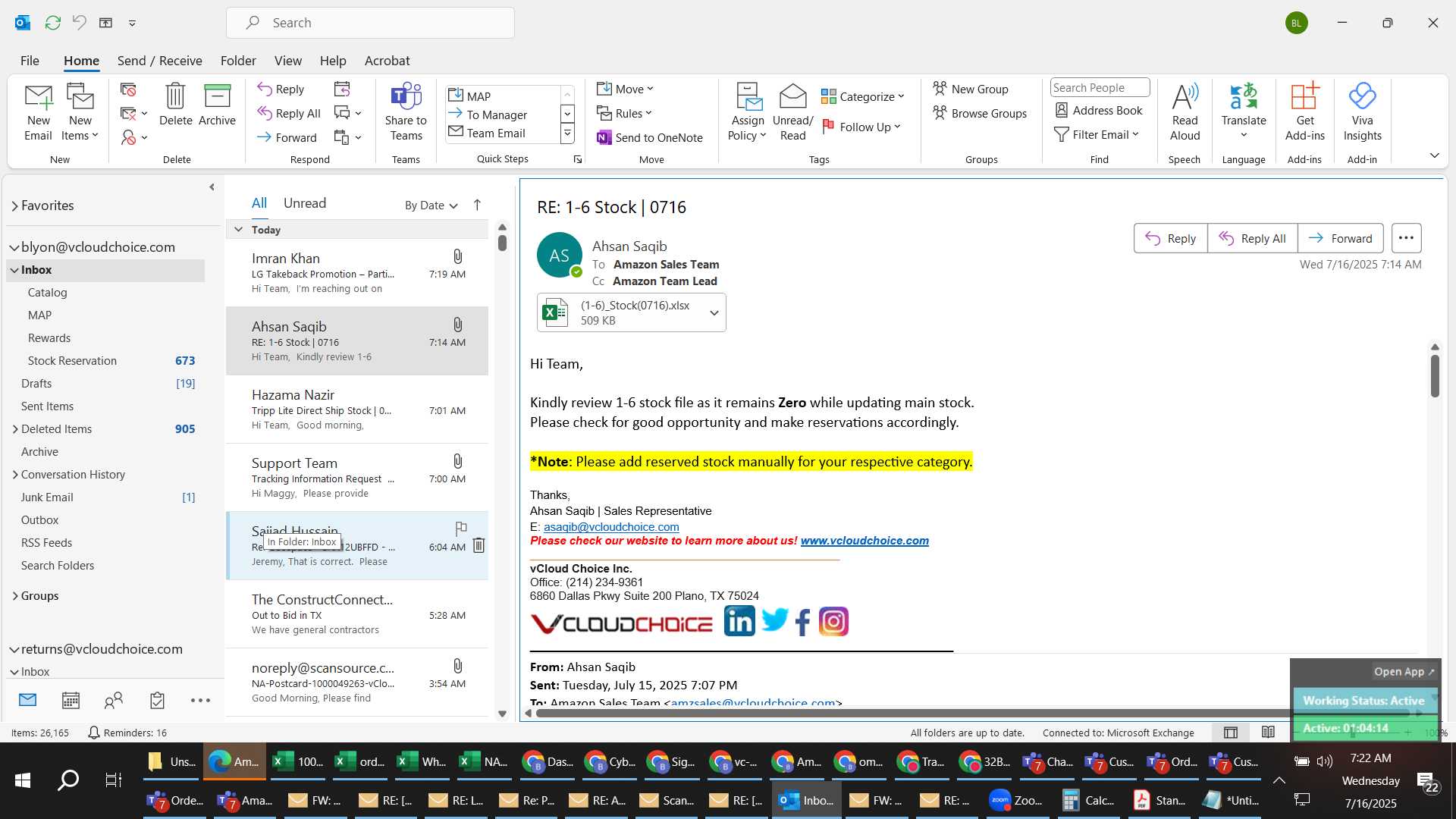The height and width of the screenshot is (819, 1456).
Task: Expand the ribbon display options chevron
Action: point(1434,155)
